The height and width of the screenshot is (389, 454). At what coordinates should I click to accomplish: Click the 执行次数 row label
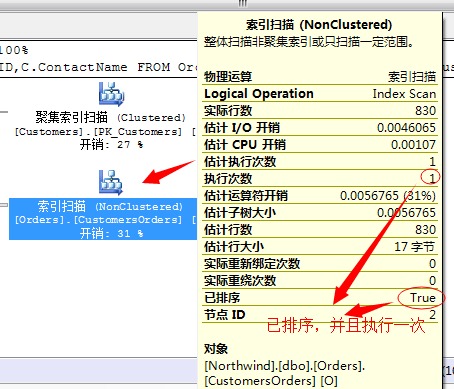tap(228, 179)
